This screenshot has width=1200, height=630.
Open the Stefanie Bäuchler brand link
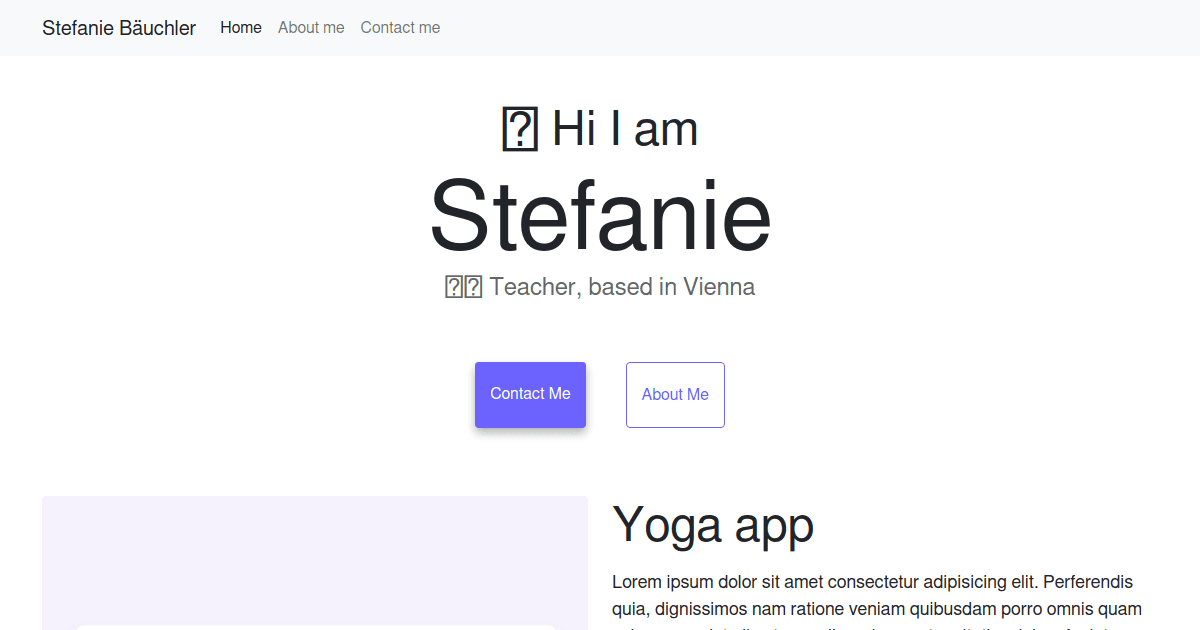coord(119,28)
